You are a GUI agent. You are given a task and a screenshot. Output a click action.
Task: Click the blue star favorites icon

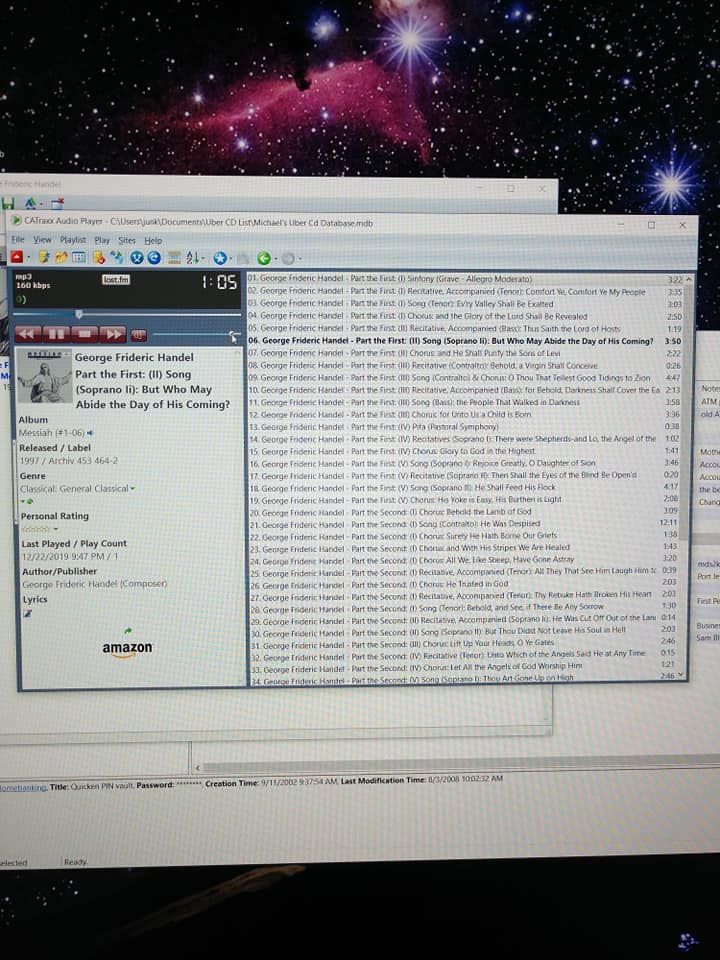tap(219, 258)
